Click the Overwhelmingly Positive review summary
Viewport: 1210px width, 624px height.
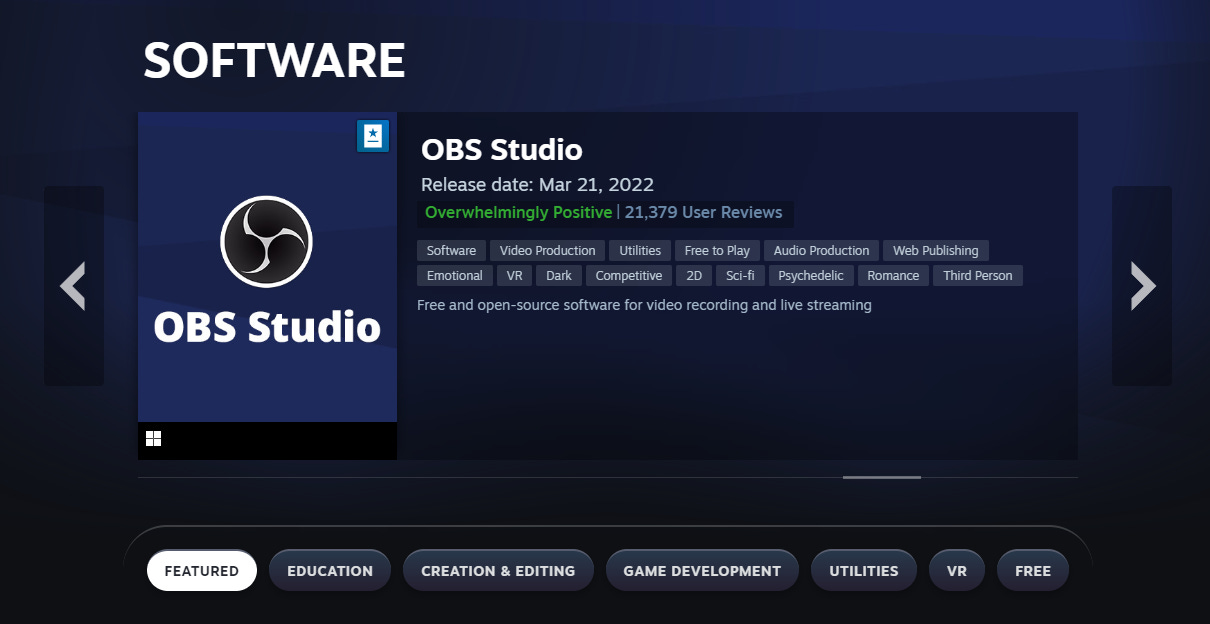tap(518, 212)
